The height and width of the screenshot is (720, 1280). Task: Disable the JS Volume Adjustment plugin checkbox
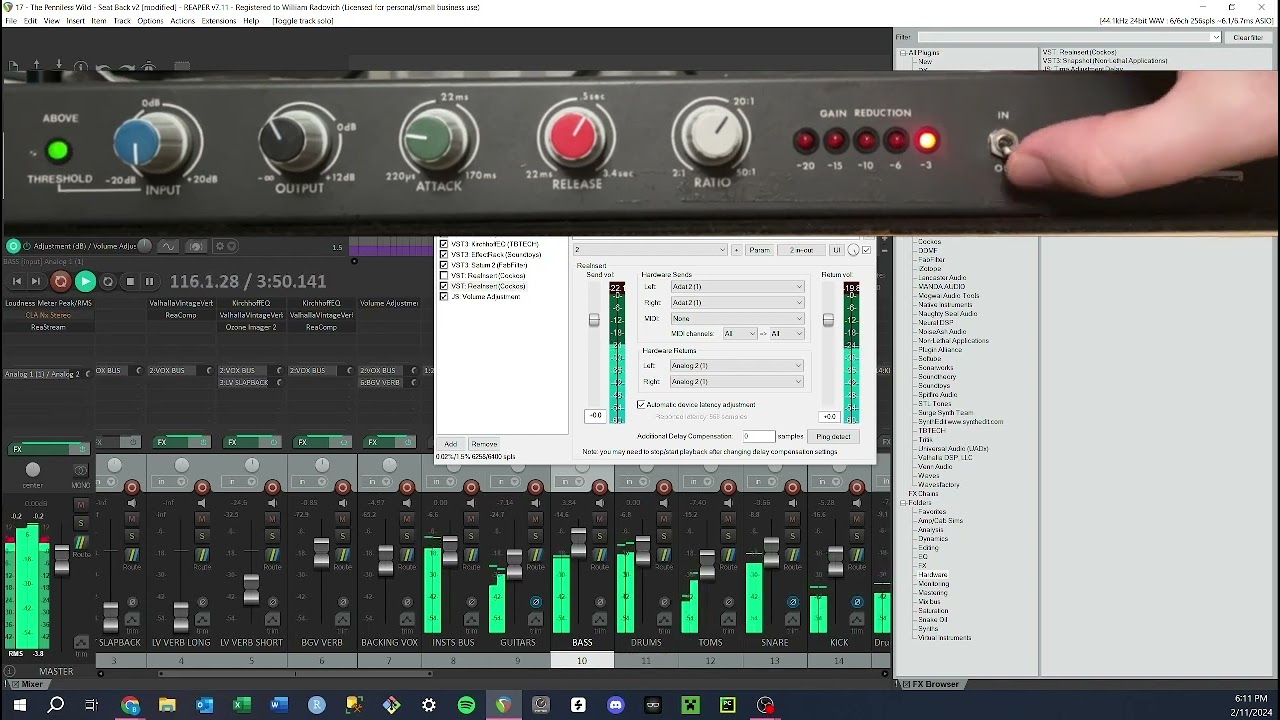(x=444, y=296)
